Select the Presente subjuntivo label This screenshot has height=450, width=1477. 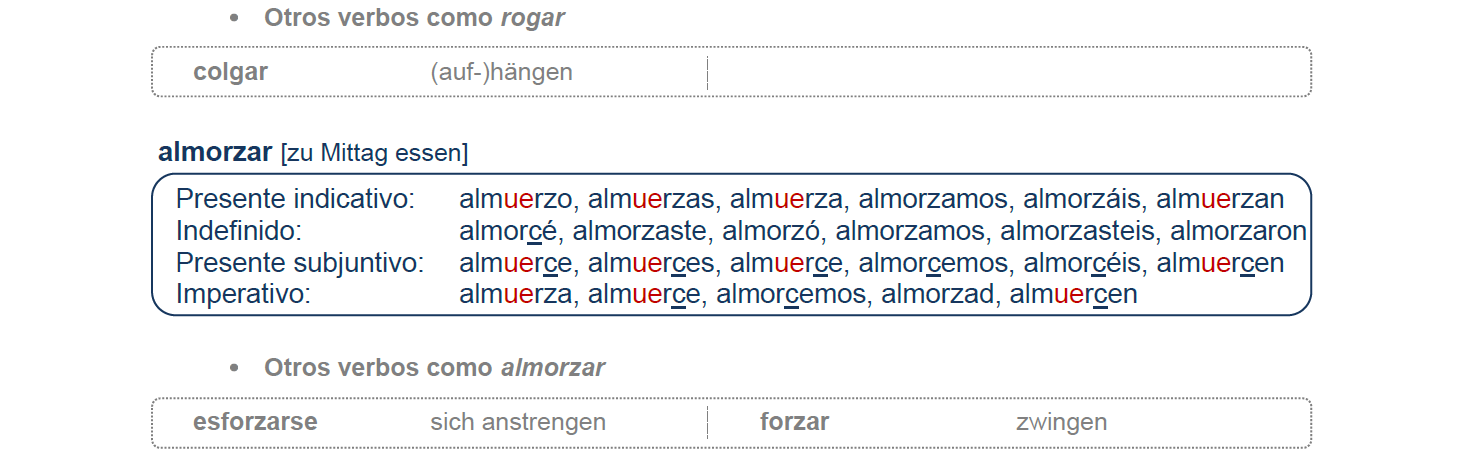point(300,263)
